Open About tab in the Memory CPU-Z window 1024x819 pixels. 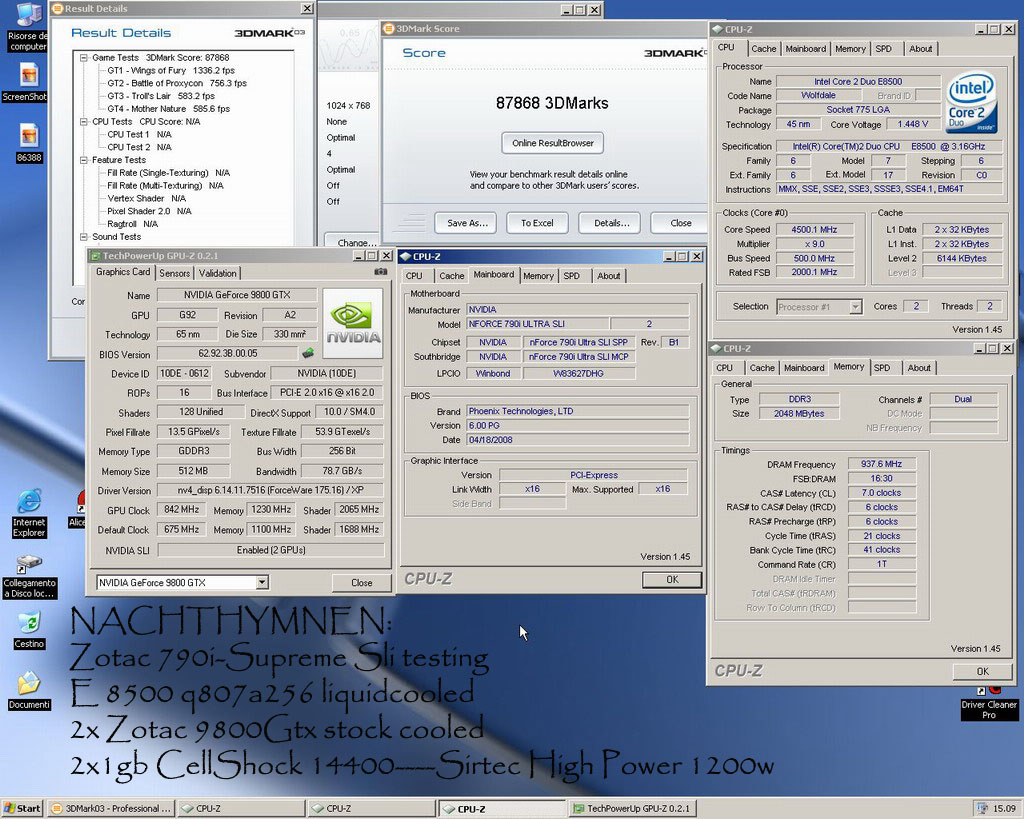919,368
